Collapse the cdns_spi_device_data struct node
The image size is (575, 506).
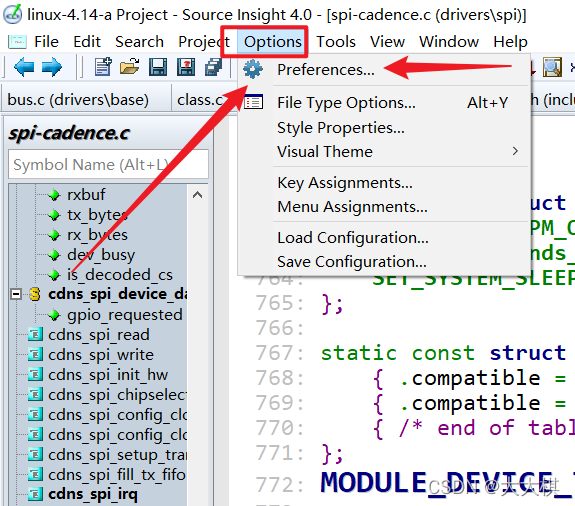click(x=16, y=294)
